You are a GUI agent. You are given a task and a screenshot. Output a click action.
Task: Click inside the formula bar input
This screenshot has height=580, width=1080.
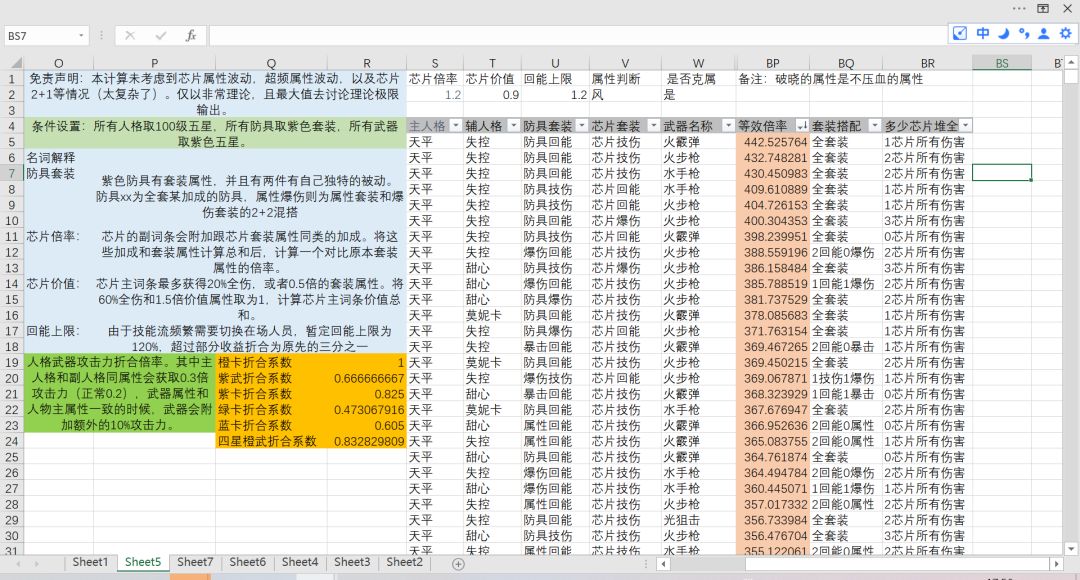tap(577, 35)
